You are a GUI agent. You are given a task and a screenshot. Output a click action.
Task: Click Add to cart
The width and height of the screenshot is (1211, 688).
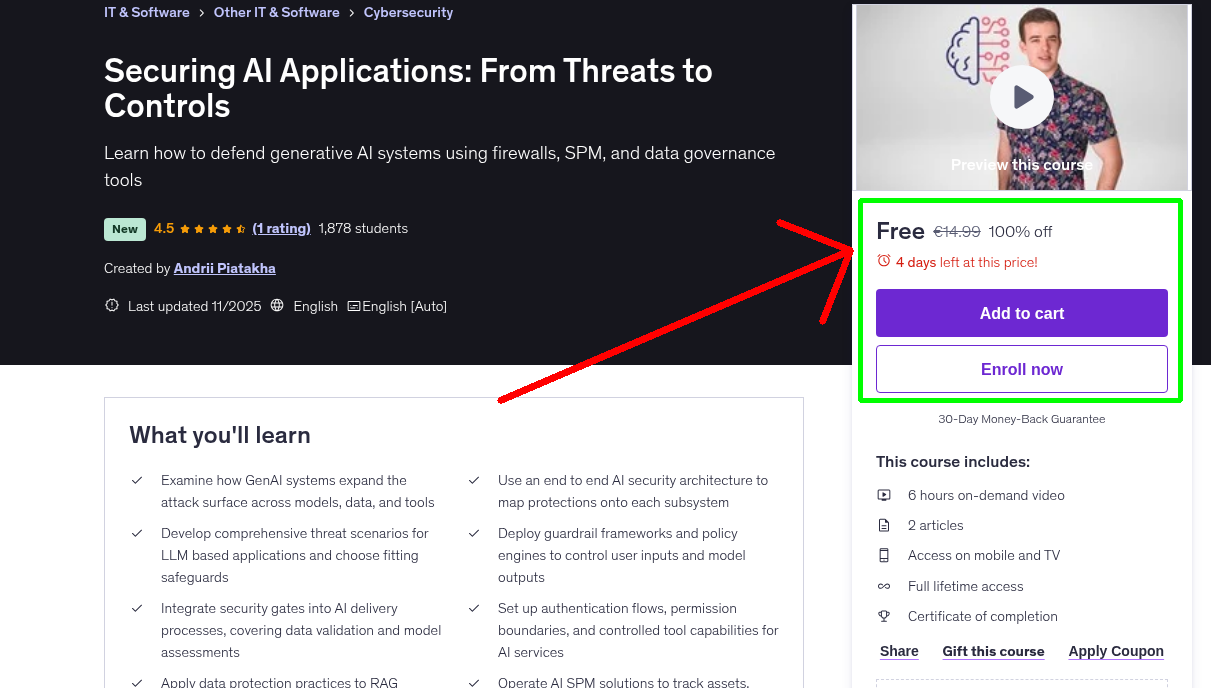point(1021,313)
